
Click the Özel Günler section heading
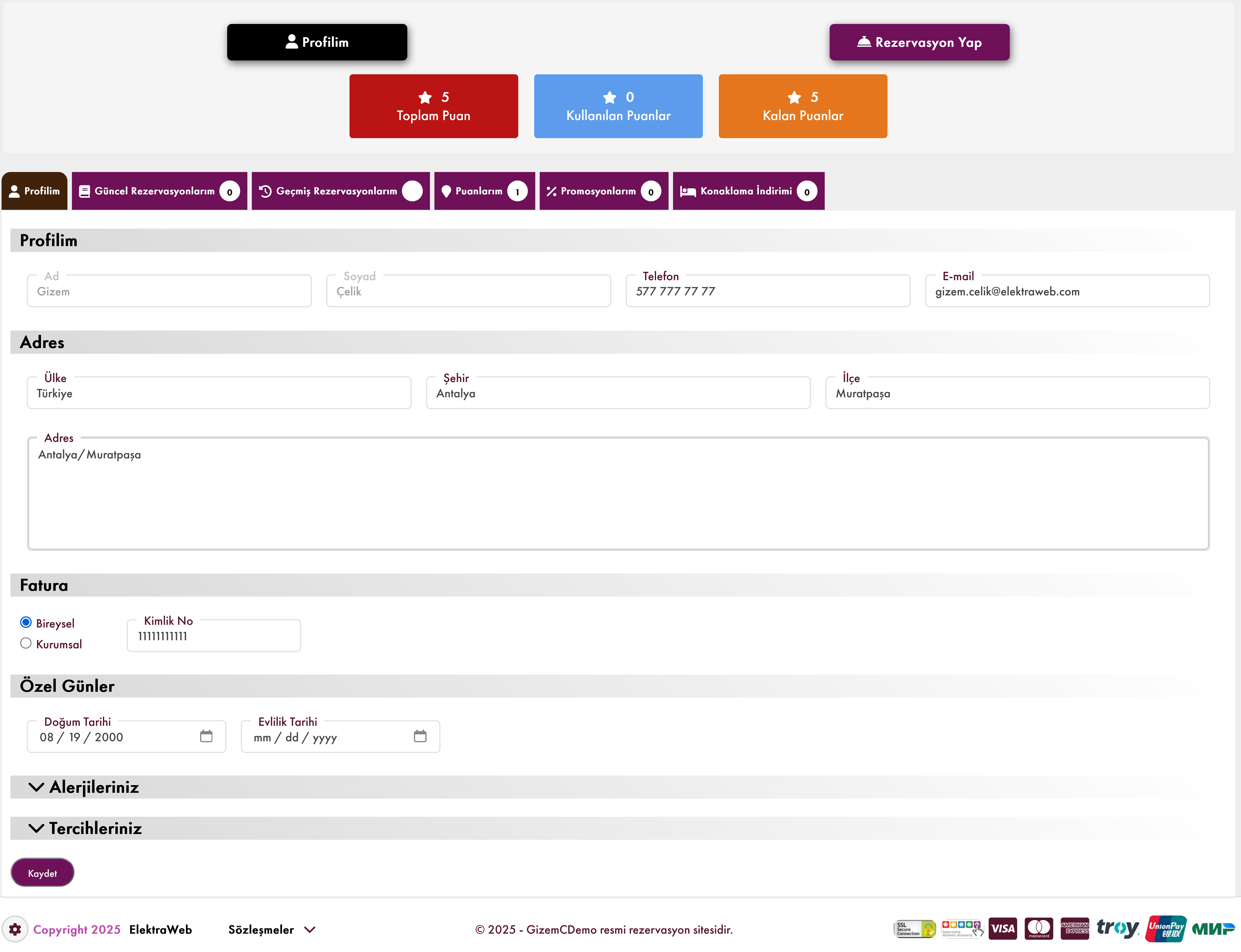pos(67,686)
